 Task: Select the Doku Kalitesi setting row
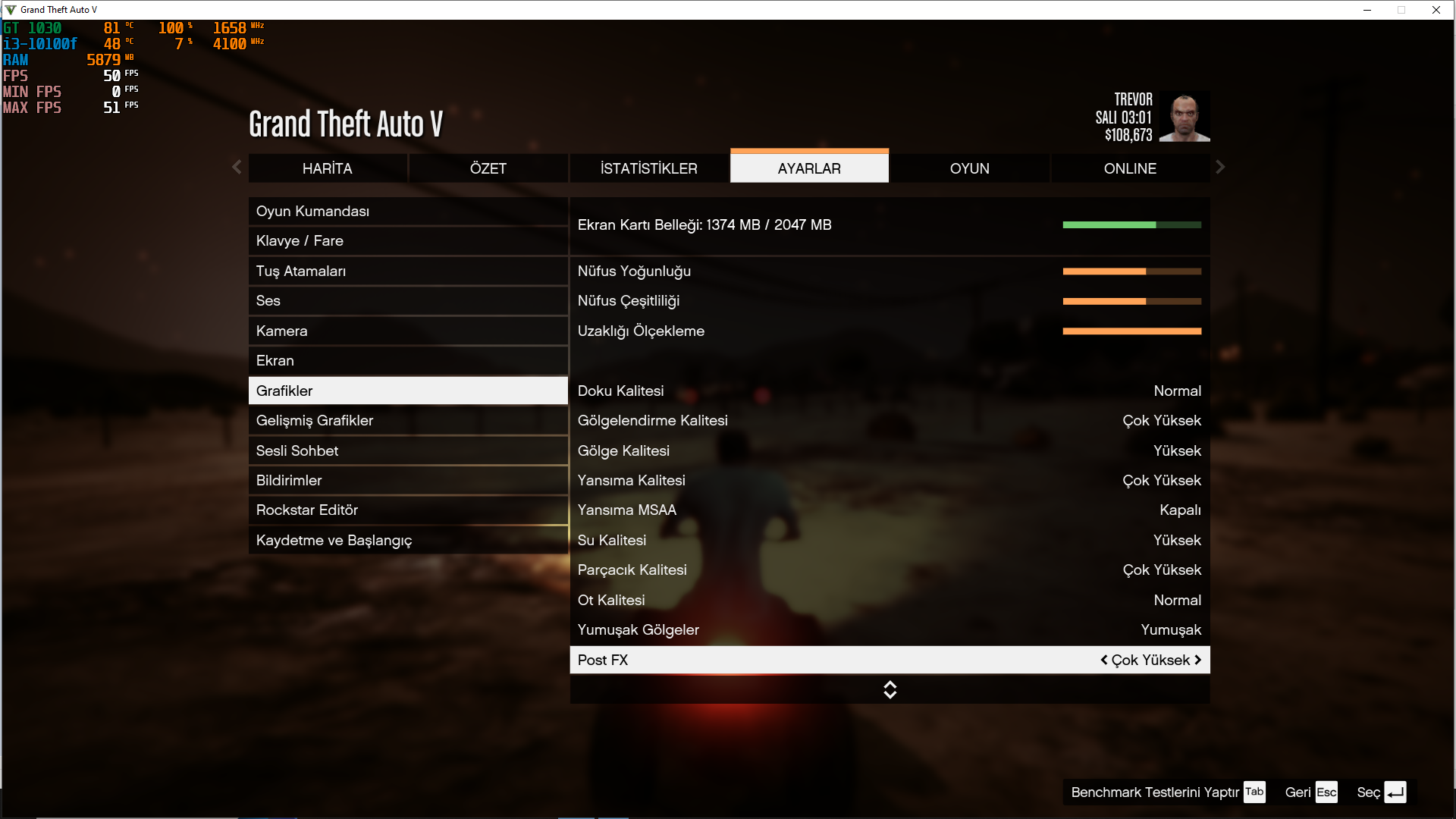click(x=889, y=391)
